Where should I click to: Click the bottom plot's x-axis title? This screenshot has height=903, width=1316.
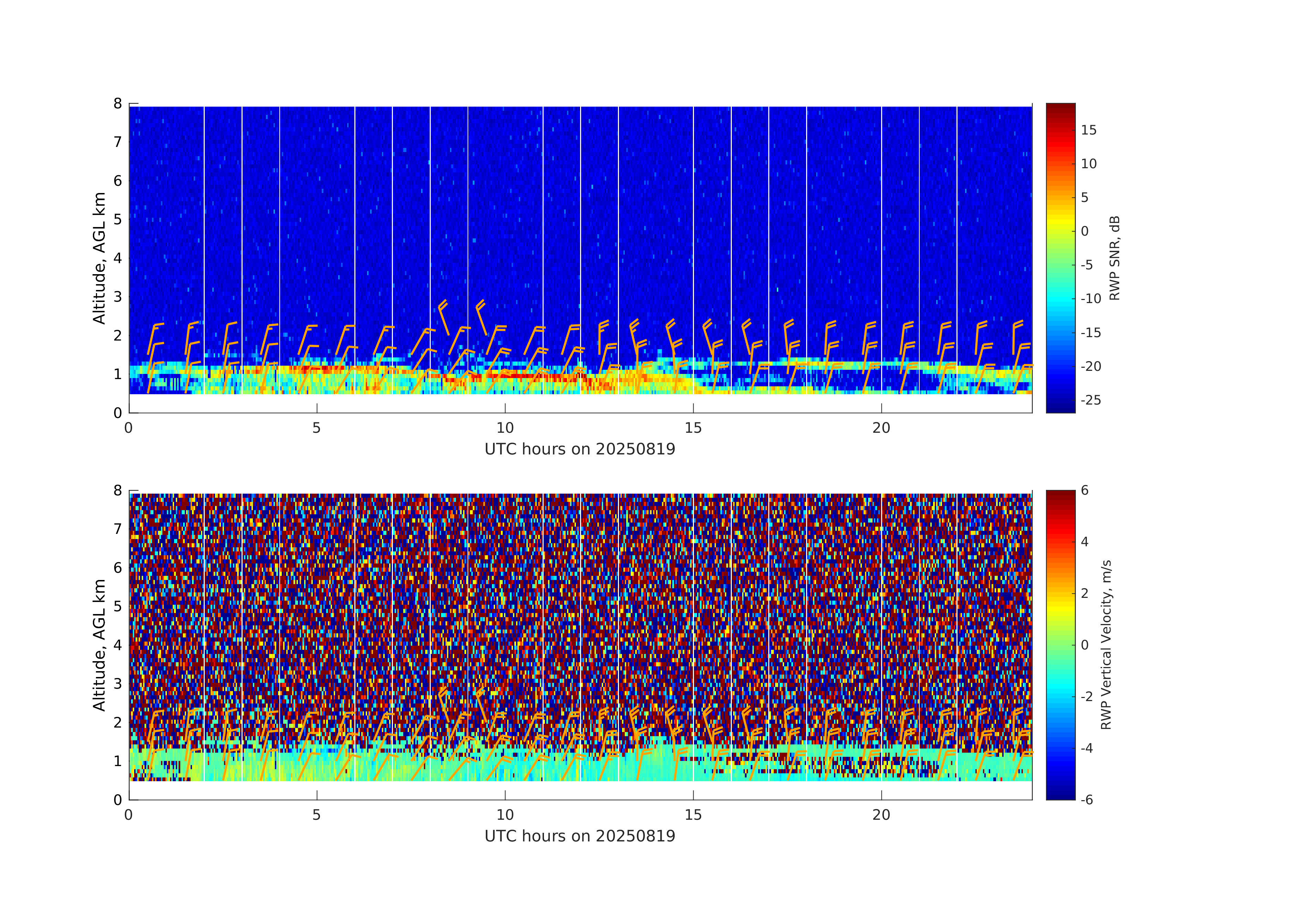(580, 836)
